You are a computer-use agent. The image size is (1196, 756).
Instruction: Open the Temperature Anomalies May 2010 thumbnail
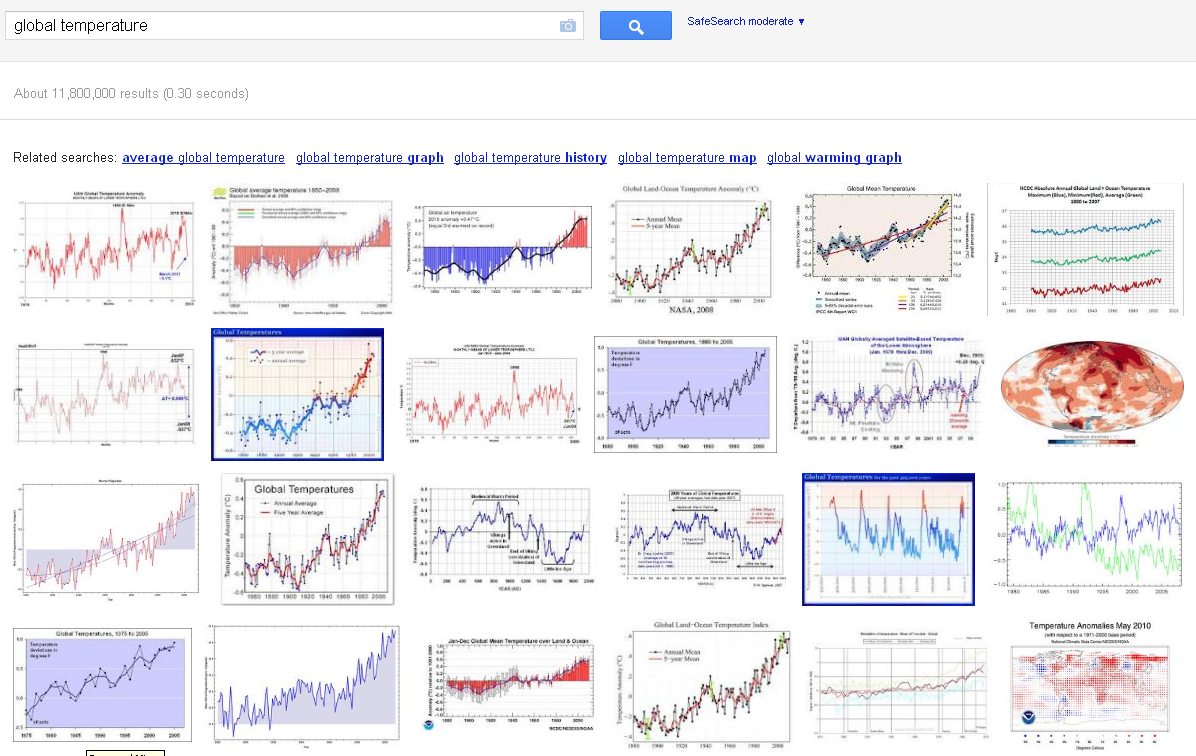[1090, 685]
